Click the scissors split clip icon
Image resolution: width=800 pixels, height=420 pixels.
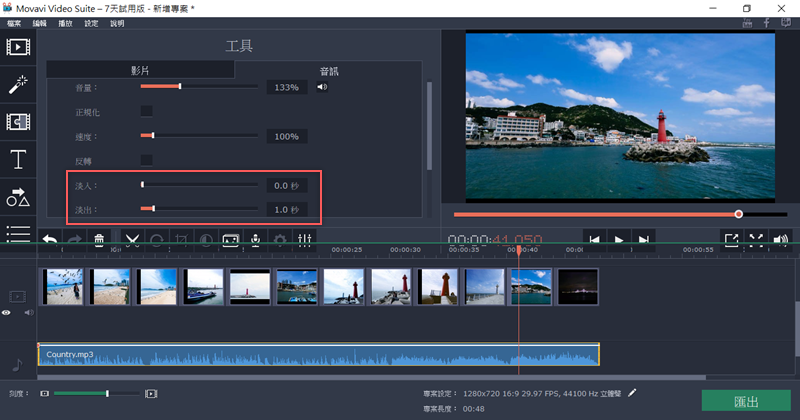pyautogui.click(x=132, y=240)
